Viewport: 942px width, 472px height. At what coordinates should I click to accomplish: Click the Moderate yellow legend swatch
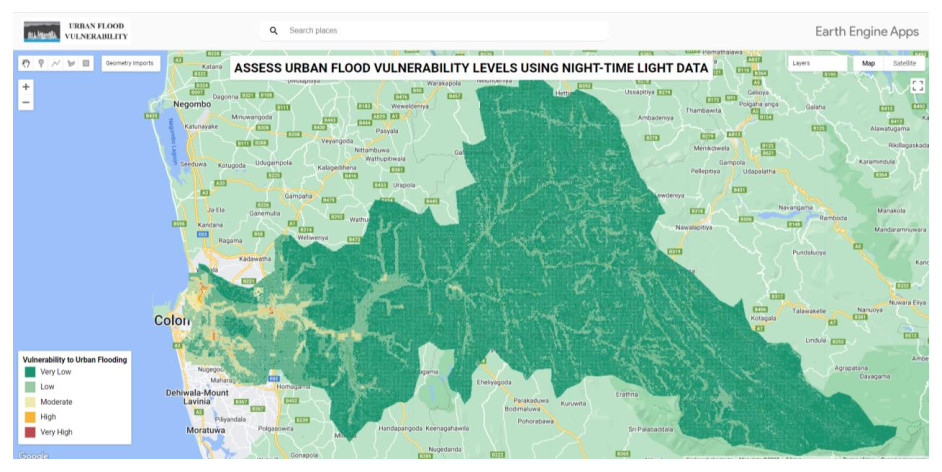point(30,402)
